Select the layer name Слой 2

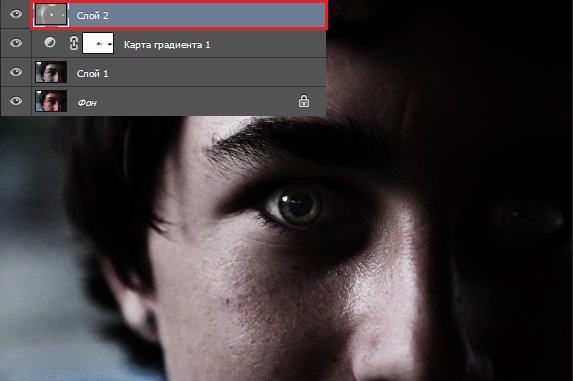[92, 15]
